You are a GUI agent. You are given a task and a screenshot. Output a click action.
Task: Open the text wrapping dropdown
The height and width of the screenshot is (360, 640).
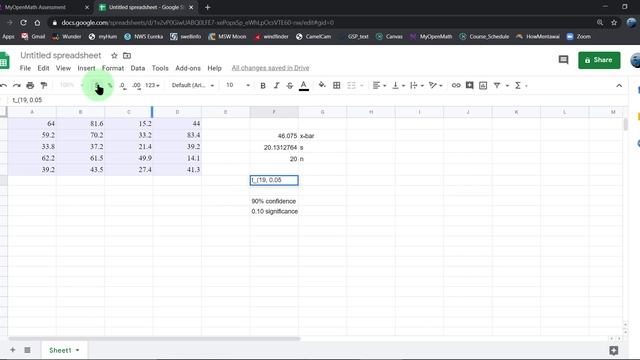[x=417, y=85]
